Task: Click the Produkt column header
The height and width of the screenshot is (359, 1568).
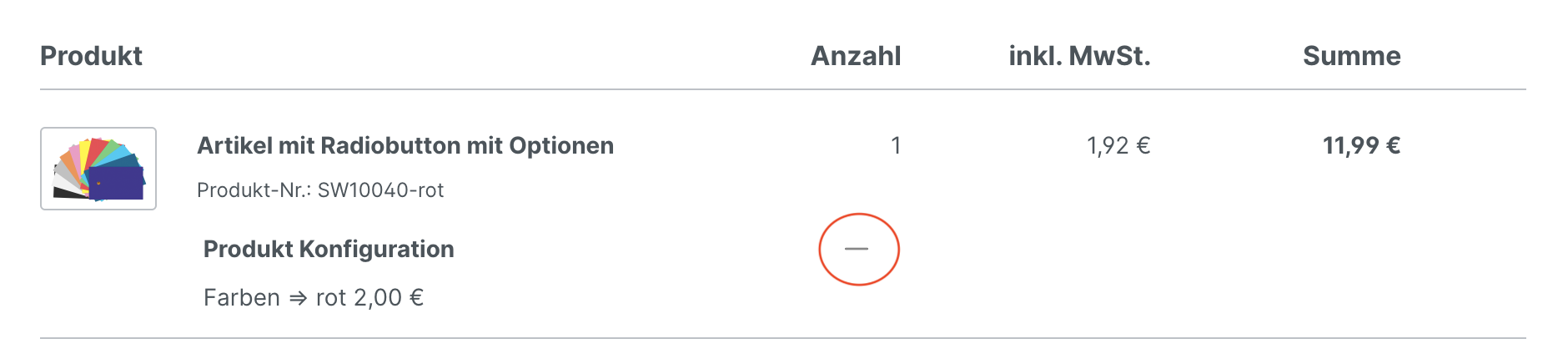Action: 91,56
